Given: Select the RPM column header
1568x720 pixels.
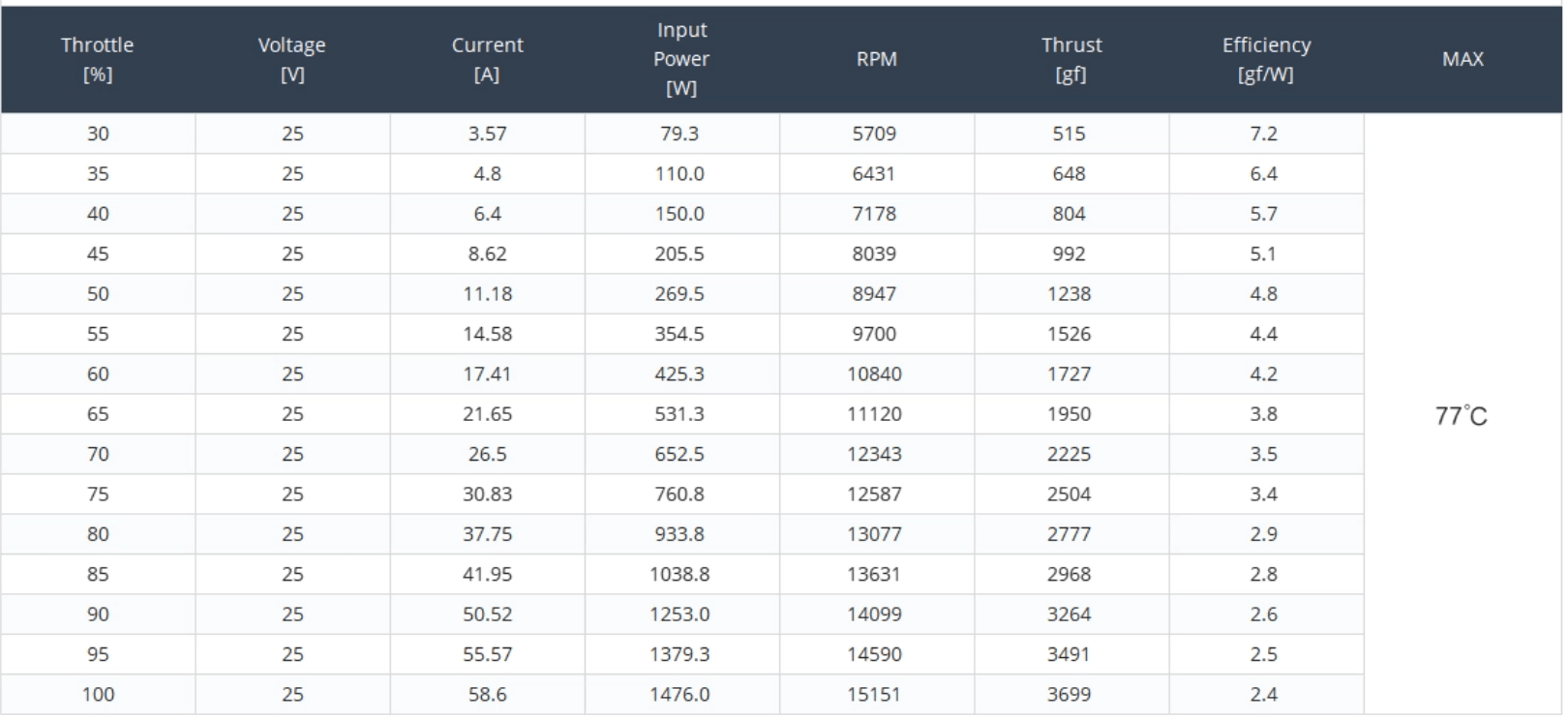Looking at the screenshot, I should 876,59.
